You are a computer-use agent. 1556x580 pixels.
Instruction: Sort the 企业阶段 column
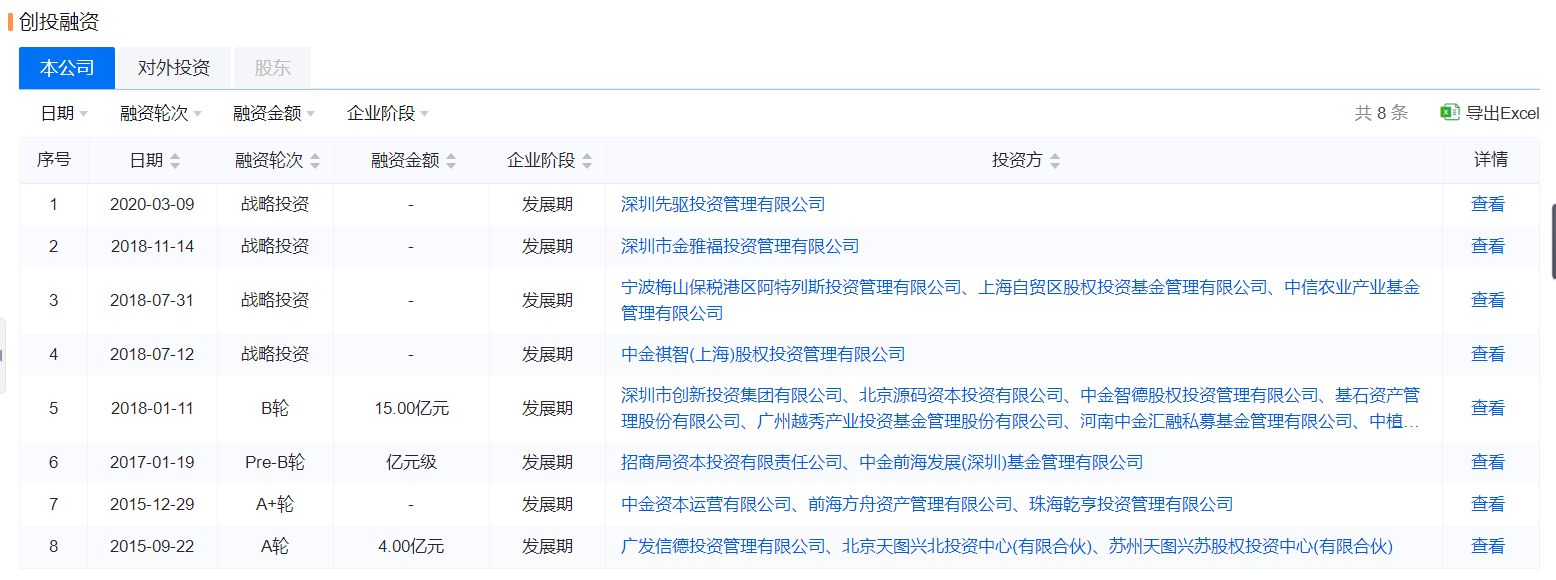click(585, 159)
